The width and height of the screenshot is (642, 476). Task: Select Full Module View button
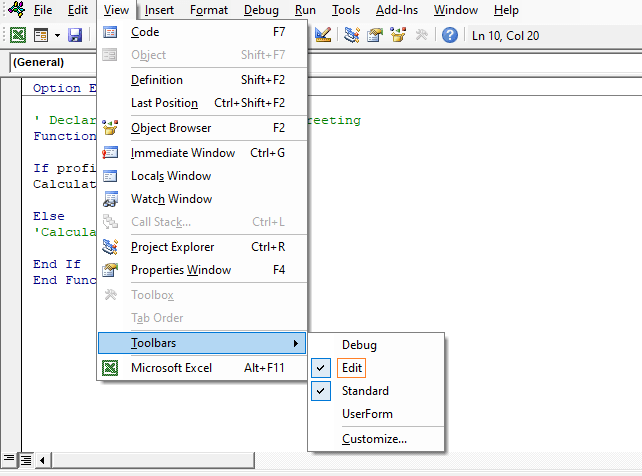click(x=26, y=459)
